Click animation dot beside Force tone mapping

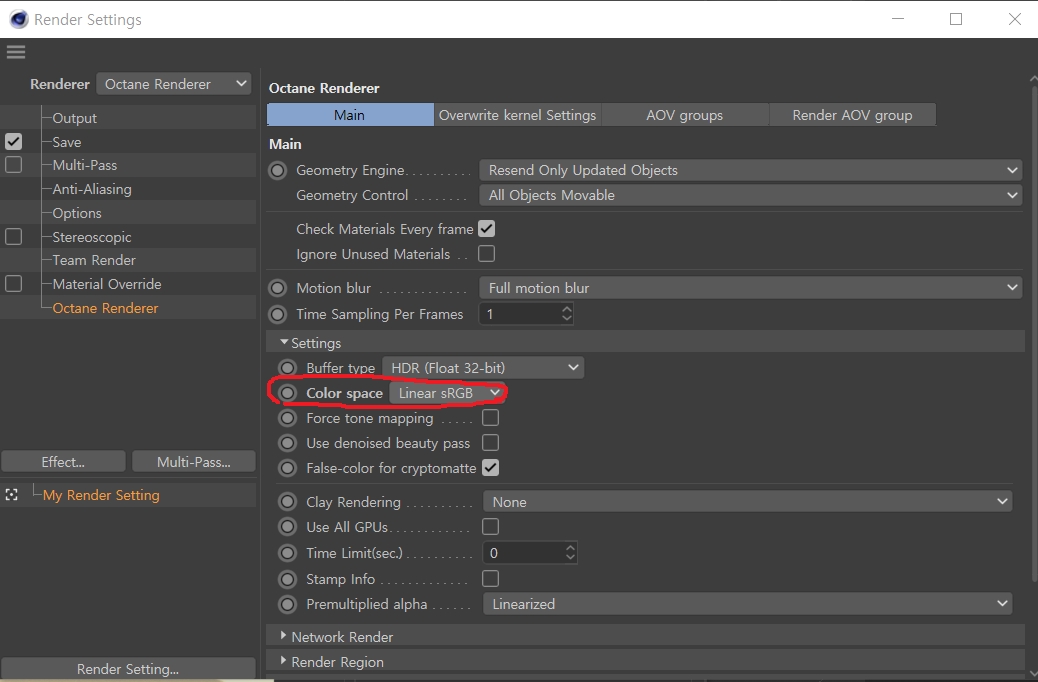click(x=287, y=418)
